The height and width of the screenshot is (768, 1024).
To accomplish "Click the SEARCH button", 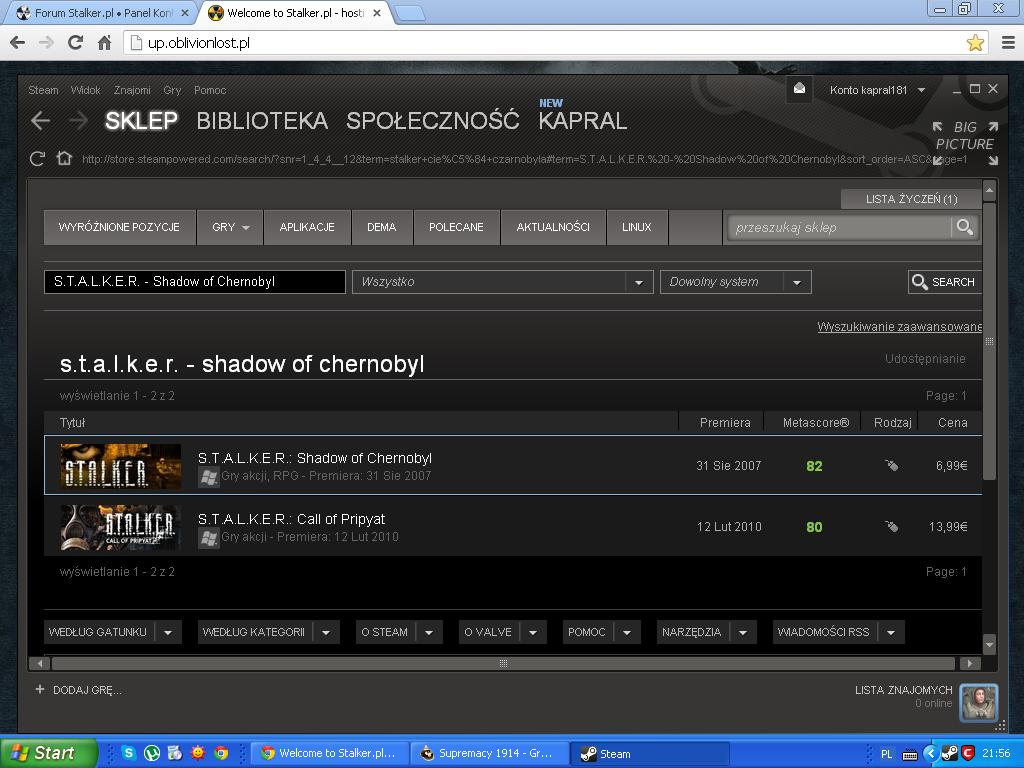I will point(944,282).
